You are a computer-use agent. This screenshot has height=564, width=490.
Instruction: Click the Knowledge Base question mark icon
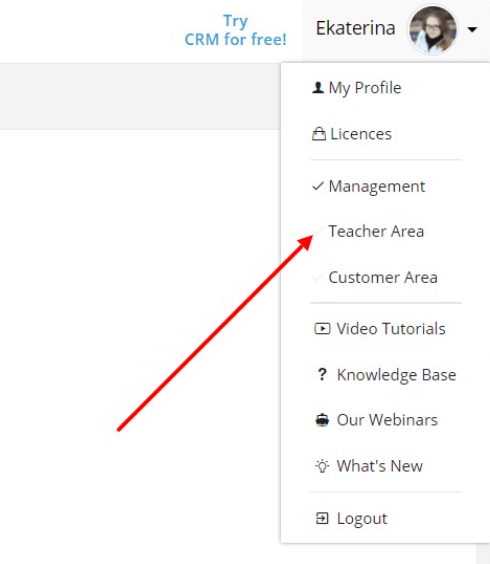[x=322, y=374]
